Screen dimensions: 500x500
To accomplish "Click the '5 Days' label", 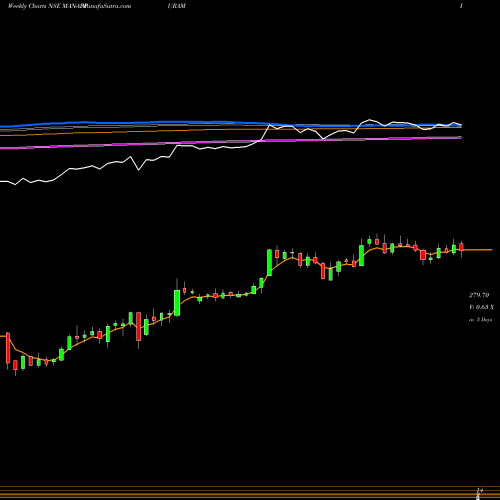I will 484,319.
